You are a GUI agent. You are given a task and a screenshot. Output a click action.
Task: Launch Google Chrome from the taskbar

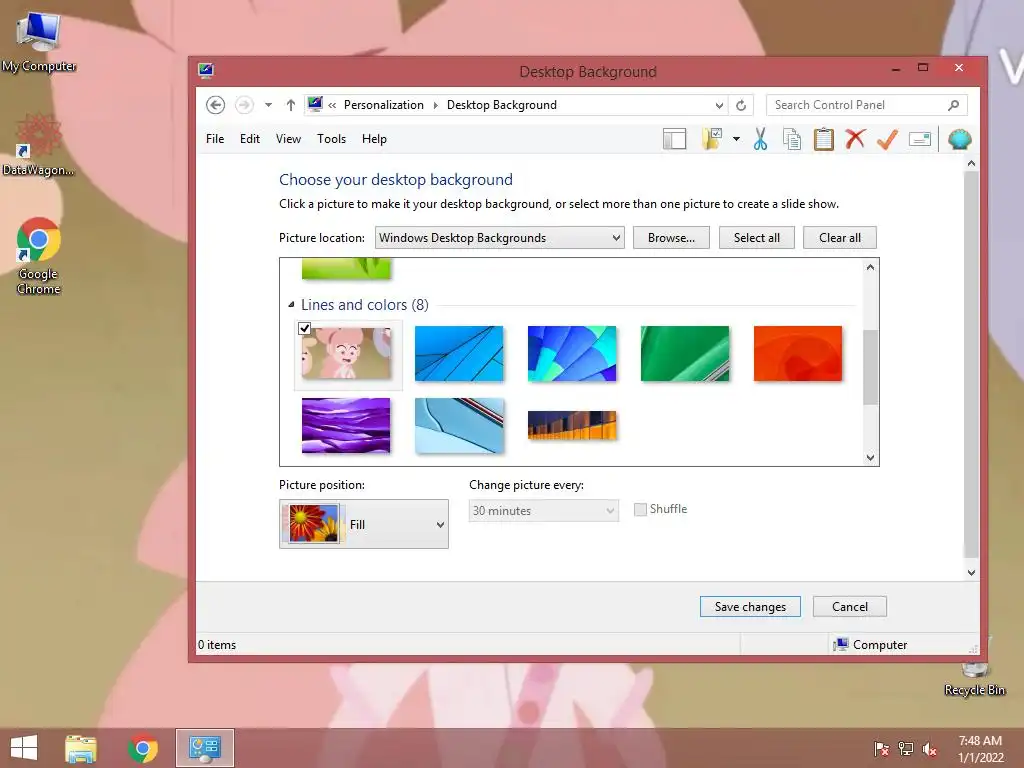tap(143, 748)
